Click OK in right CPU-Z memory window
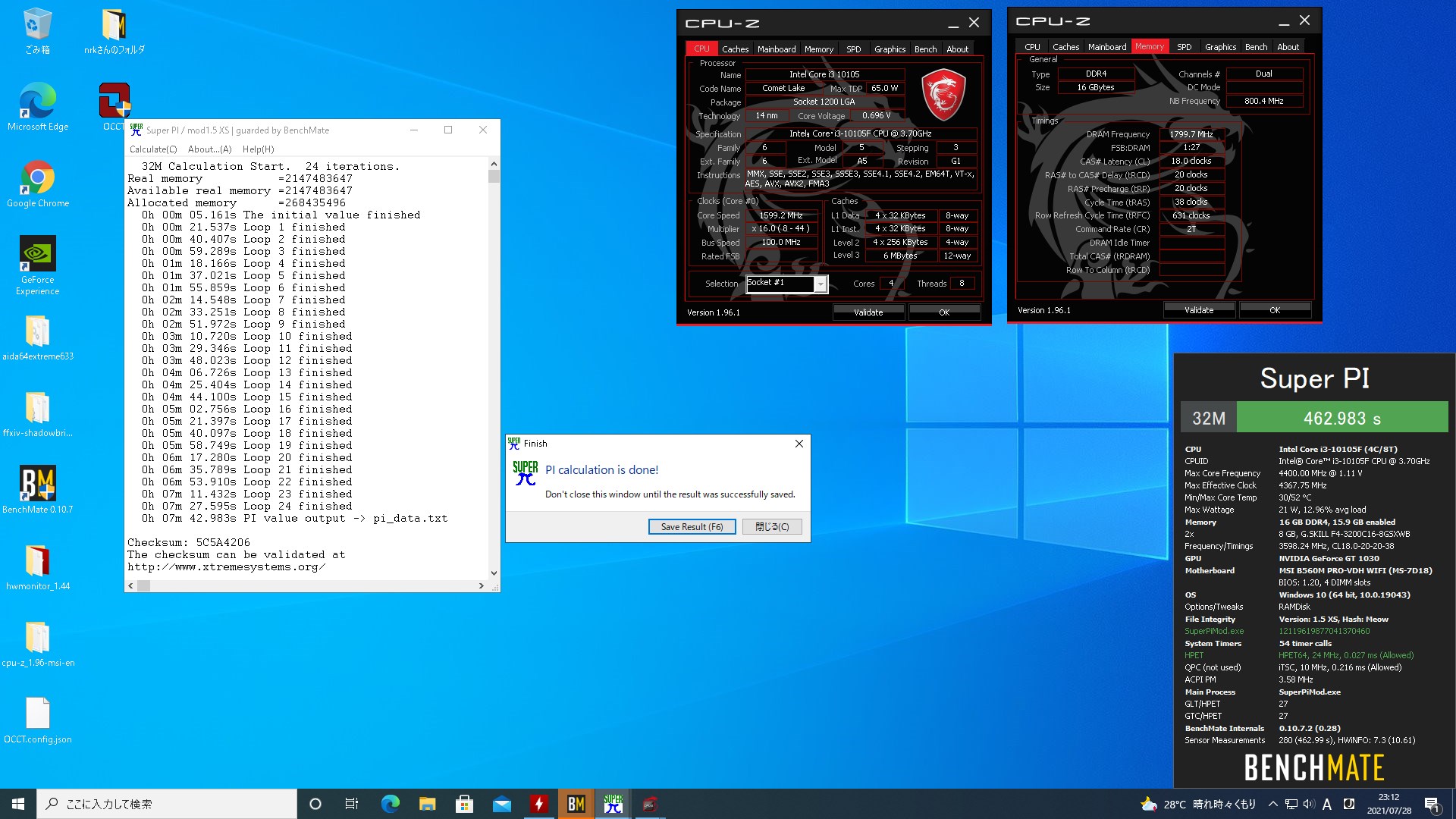This screenshot has height=819, width=1456. [1275, 309]
